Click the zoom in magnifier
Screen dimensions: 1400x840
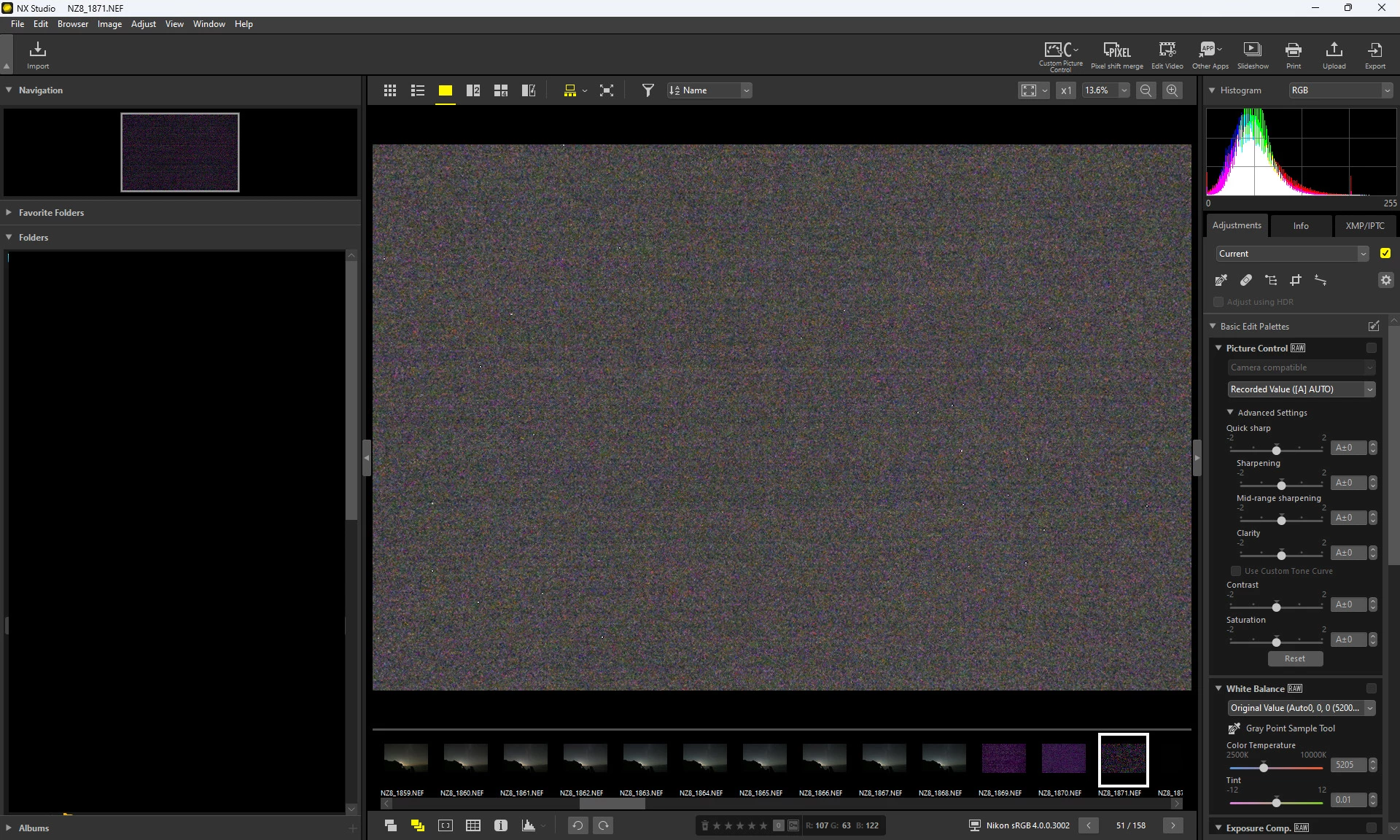click(x=1172, y=90)
